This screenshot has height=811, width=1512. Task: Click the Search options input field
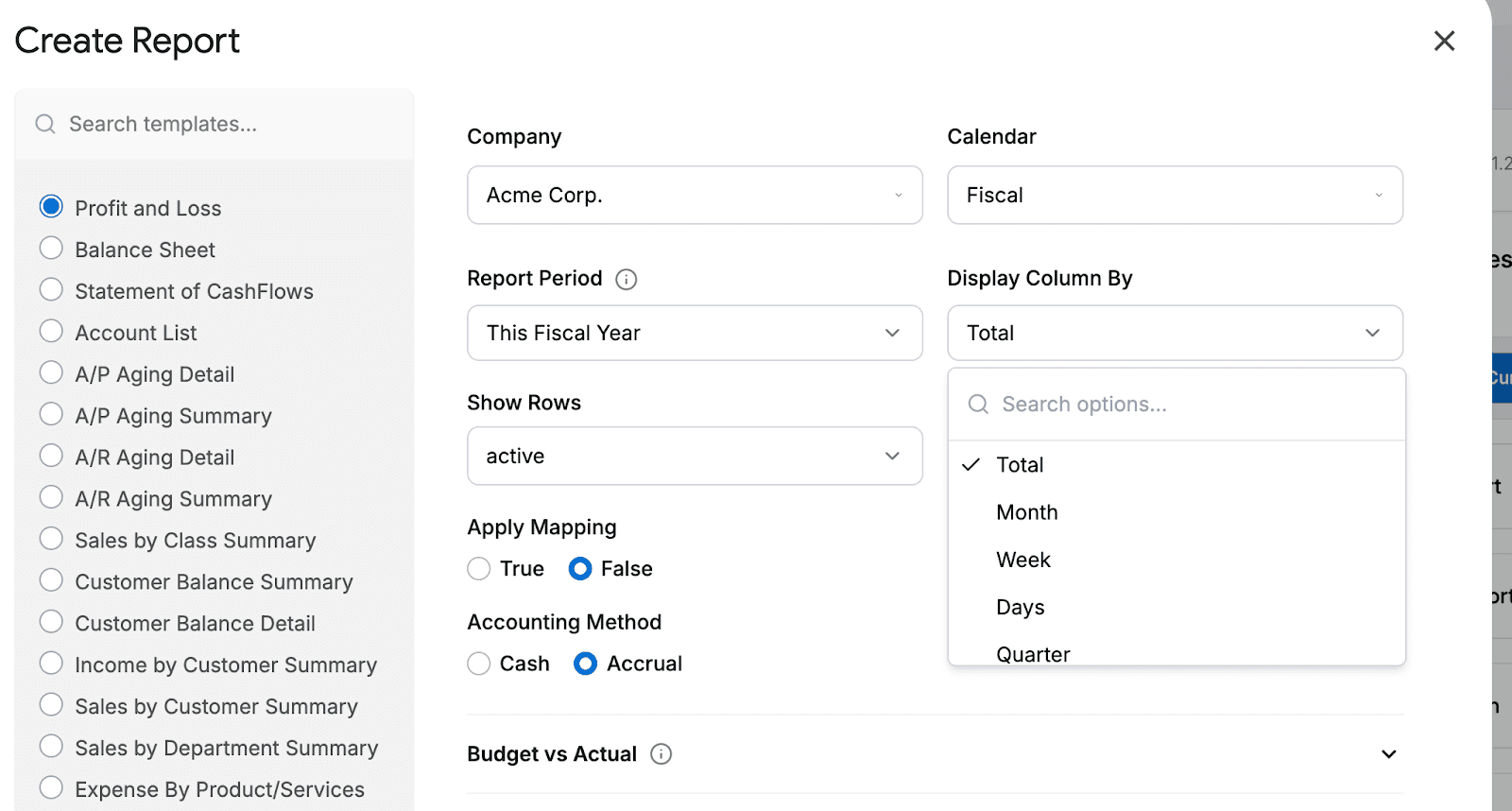[x=1191, y=405]
